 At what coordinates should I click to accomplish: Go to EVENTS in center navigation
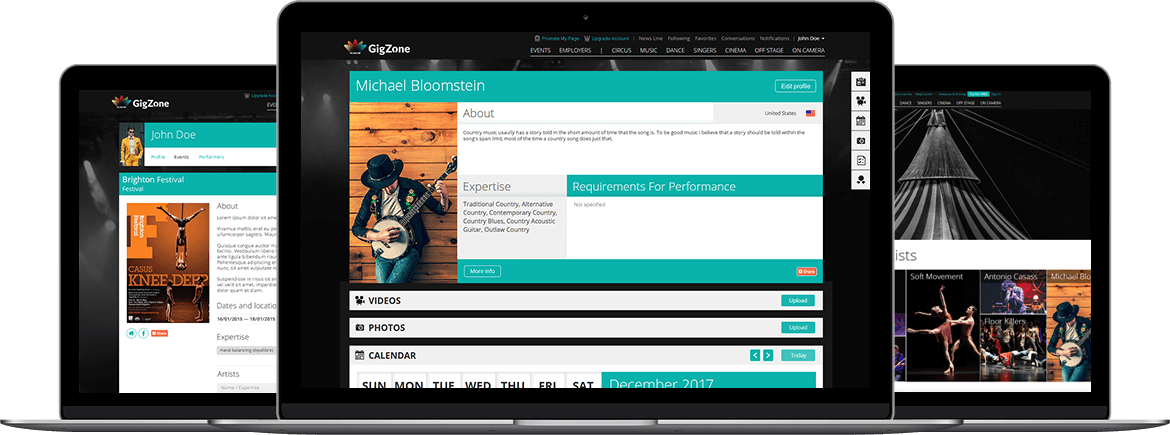[x=540, y=51]
